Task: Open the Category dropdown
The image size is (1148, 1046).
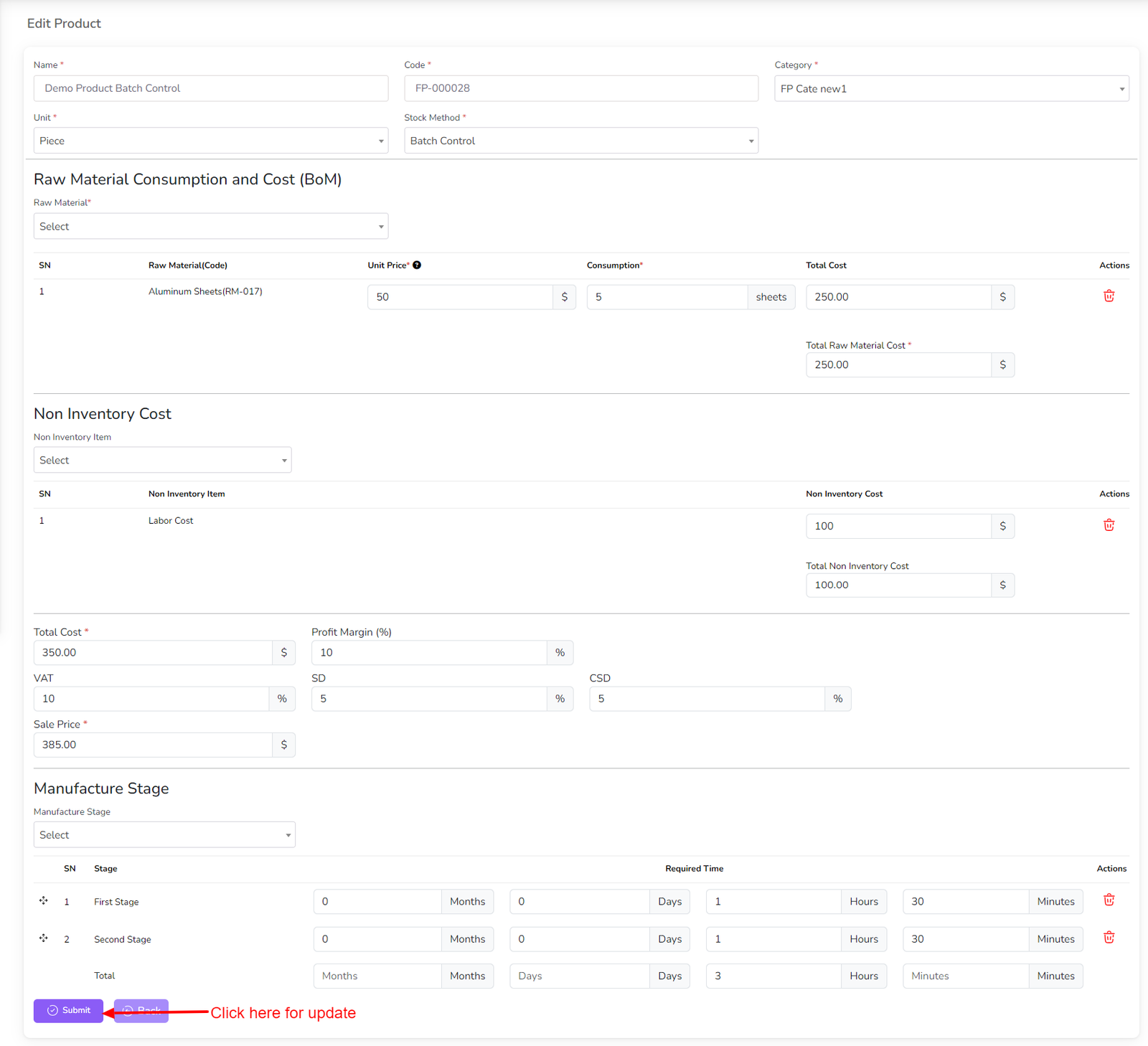Action: (x=951, y=89)
